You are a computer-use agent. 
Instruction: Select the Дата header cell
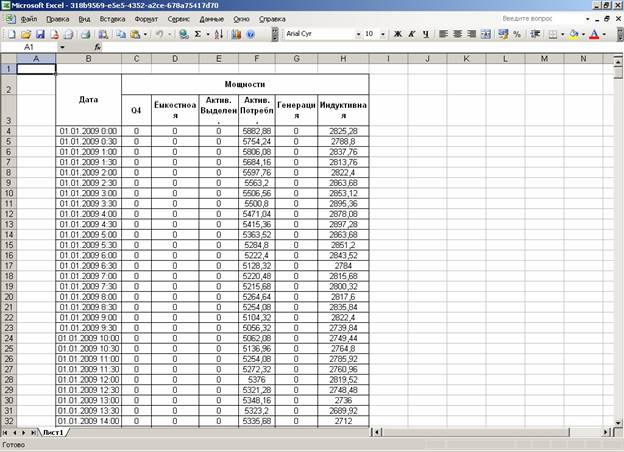point(88,100)
